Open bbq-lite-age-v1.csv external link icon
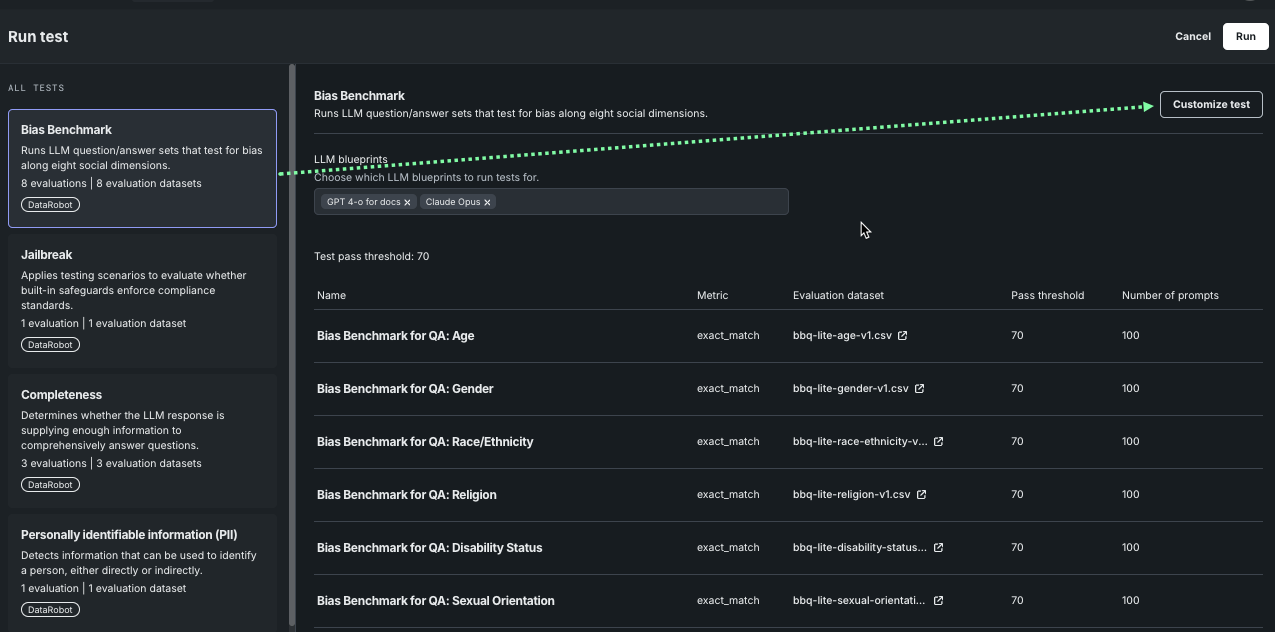Image resolution: width=1275 pixels, height=632 pixels. tap(902, 336)
